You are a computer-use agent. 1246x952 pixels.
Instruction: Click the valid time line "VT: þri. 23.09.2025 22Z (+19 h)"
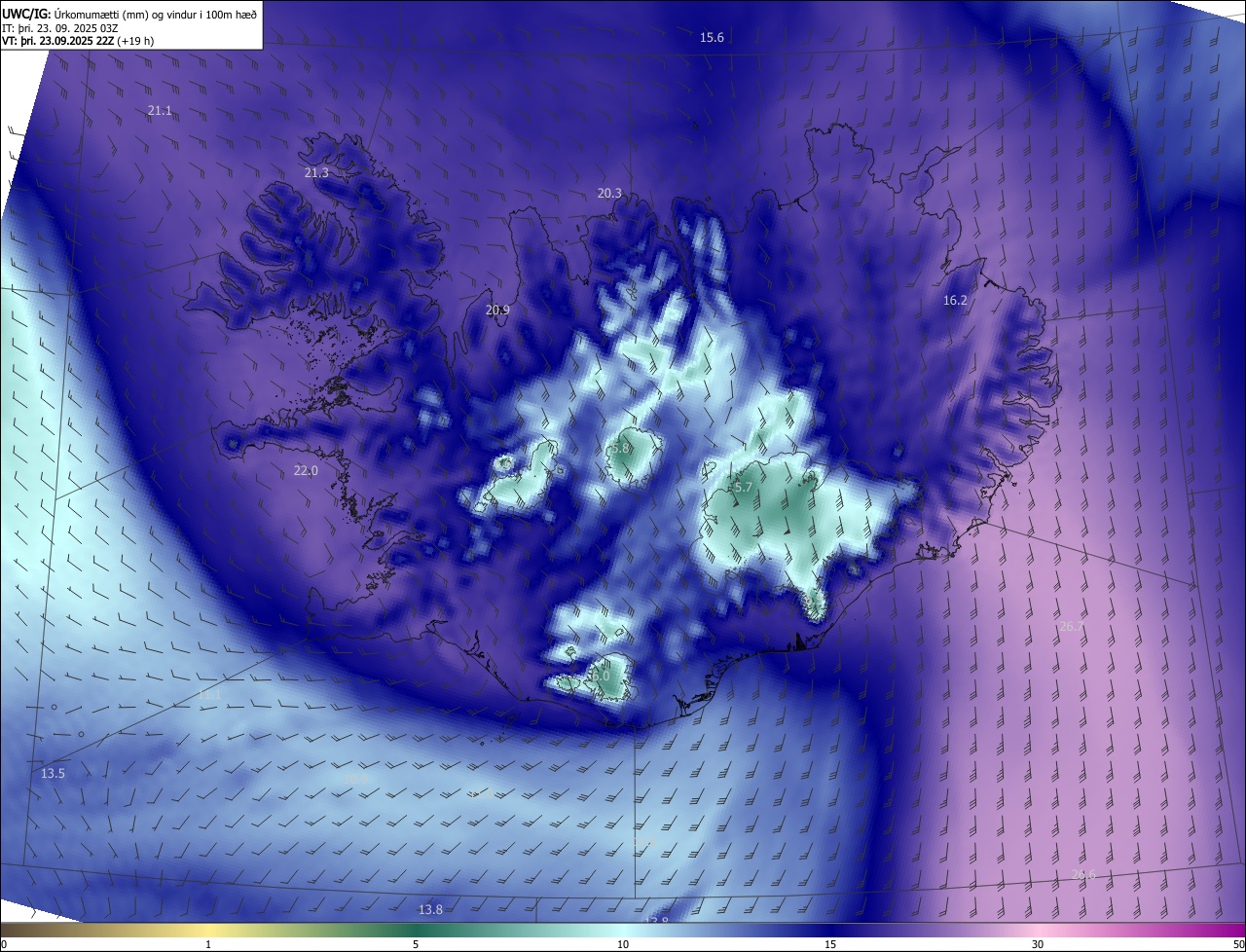point(78,41)
